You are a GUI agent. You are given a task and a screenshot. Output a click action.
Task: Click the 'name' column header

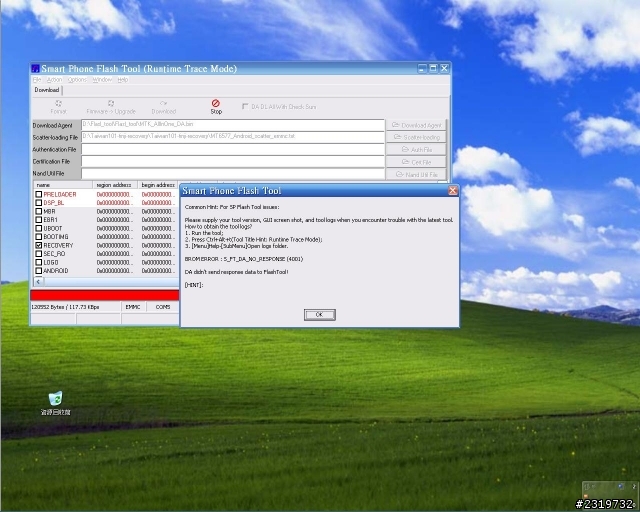(x=63, y=185)
